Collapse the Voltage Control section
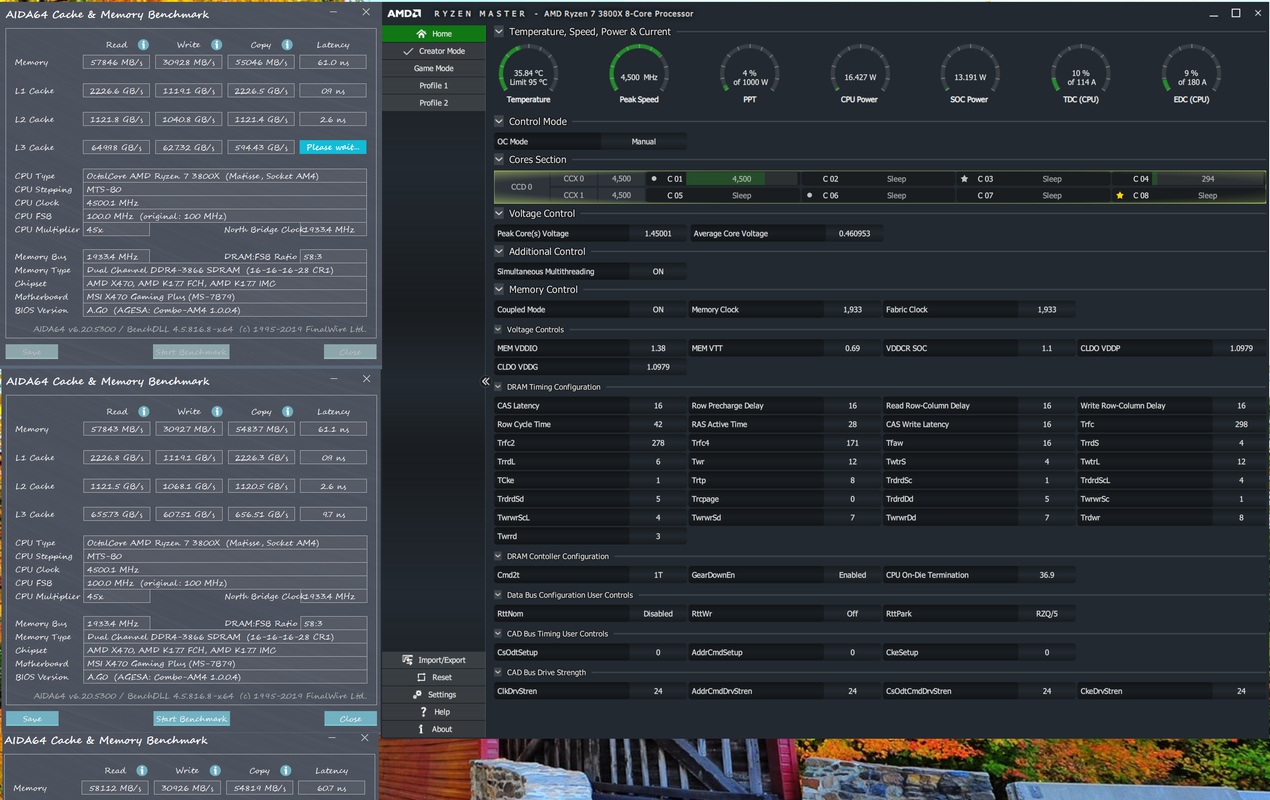This screenshot has width=1270, height=800. pos(499,213)
